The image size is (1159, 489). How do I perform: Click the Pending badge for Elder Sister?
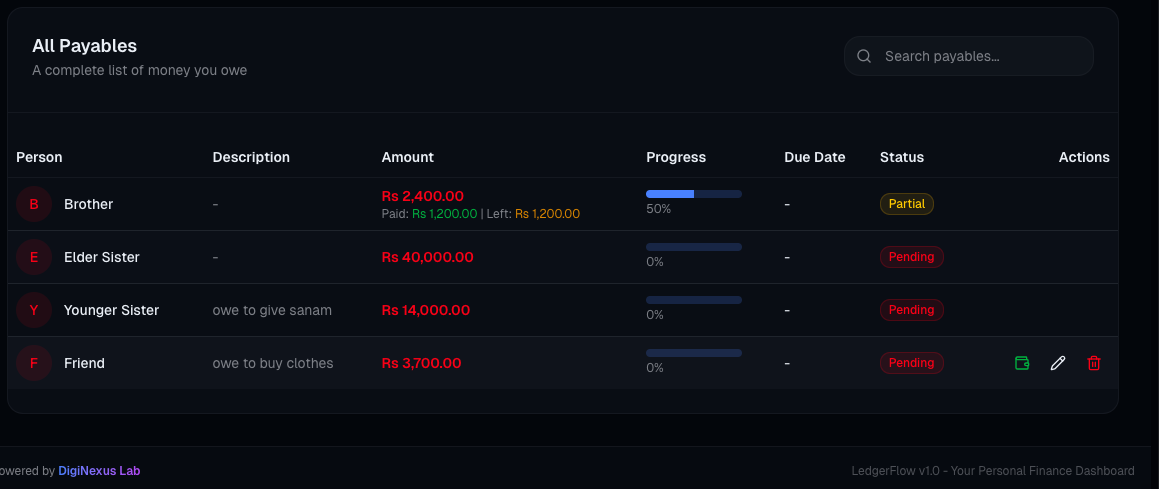tap(911, 257)
